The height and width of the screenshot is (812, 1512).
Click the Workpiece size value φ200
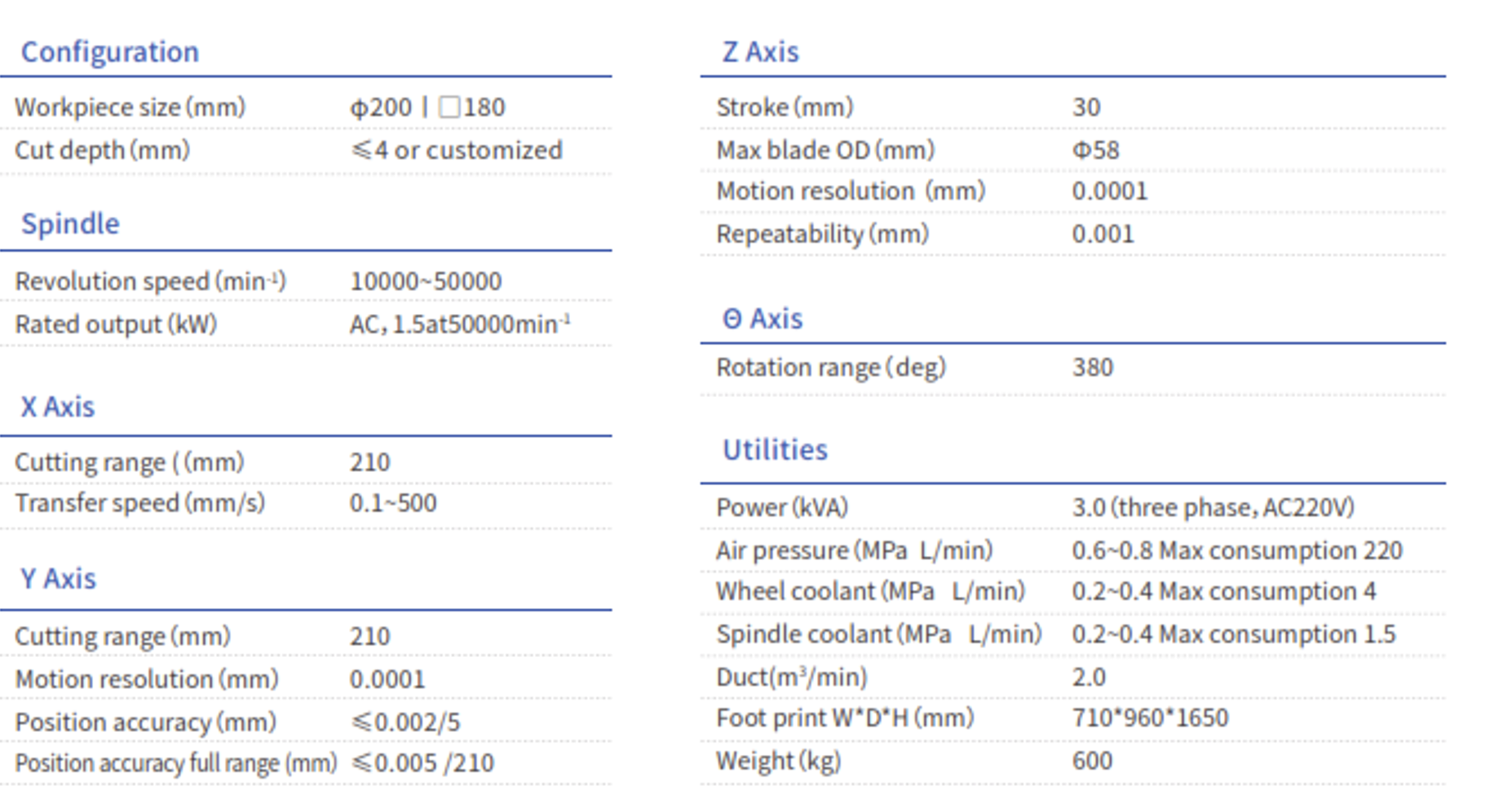pyautogui.click(x=381, y=108)
